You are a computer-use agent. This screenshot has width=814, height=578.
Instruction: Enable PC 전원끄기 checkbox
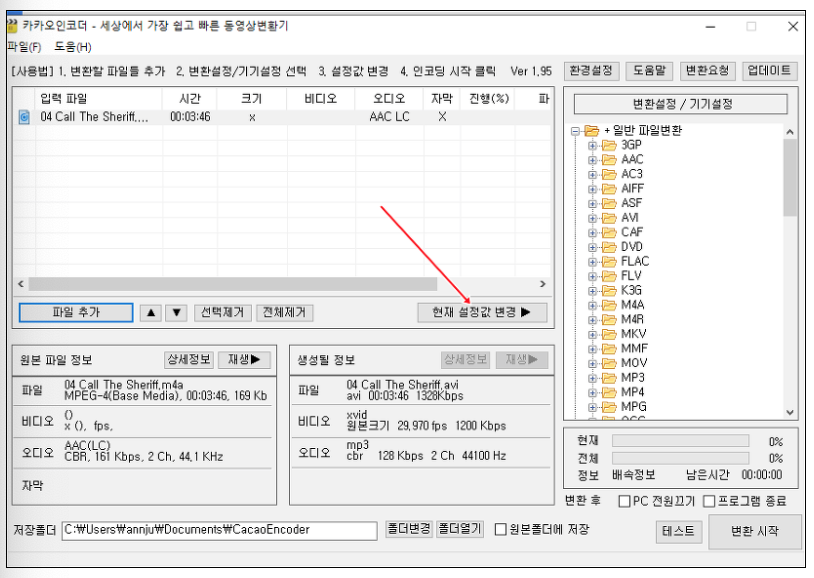click(625, 501)
